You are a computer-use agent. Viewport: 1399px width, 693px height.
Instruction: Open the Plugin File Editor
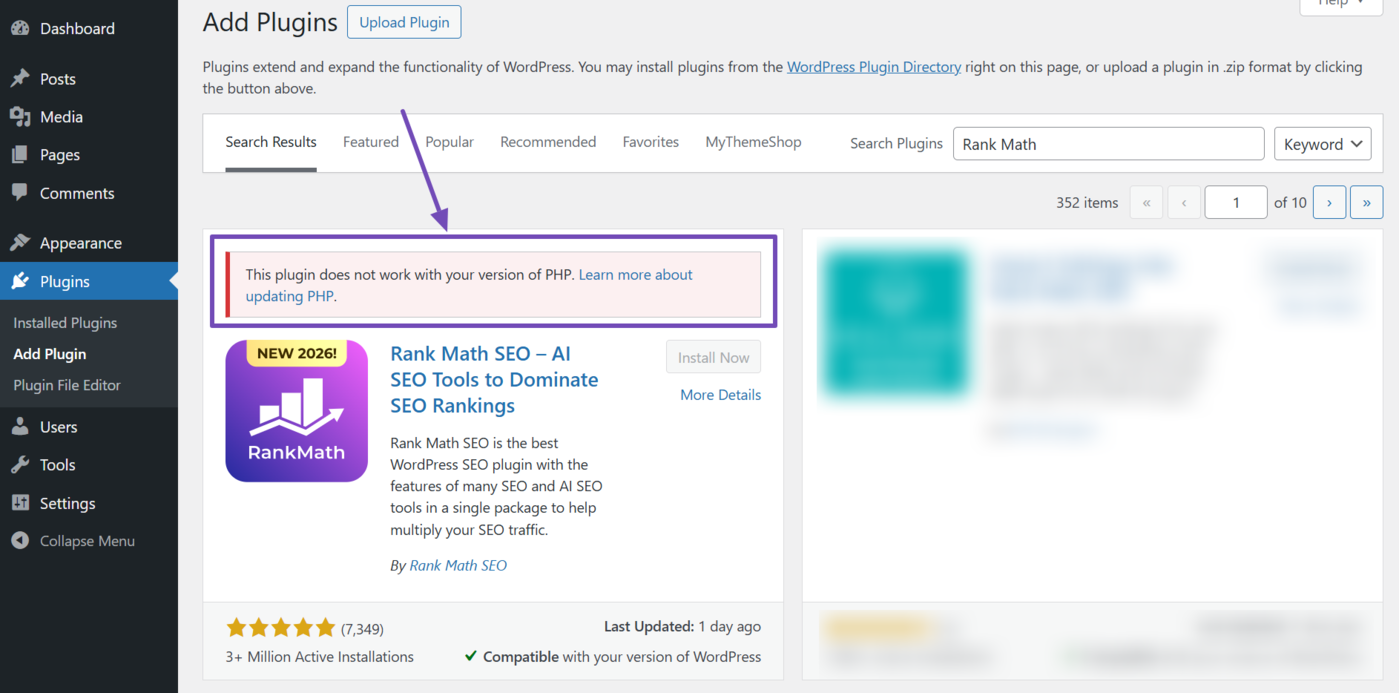67,385
